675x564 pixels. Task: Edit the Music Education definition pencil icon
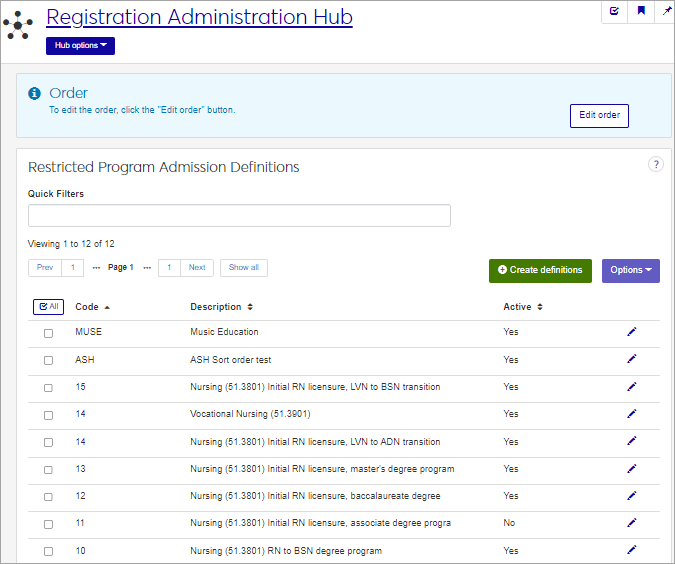click(631, 332)
